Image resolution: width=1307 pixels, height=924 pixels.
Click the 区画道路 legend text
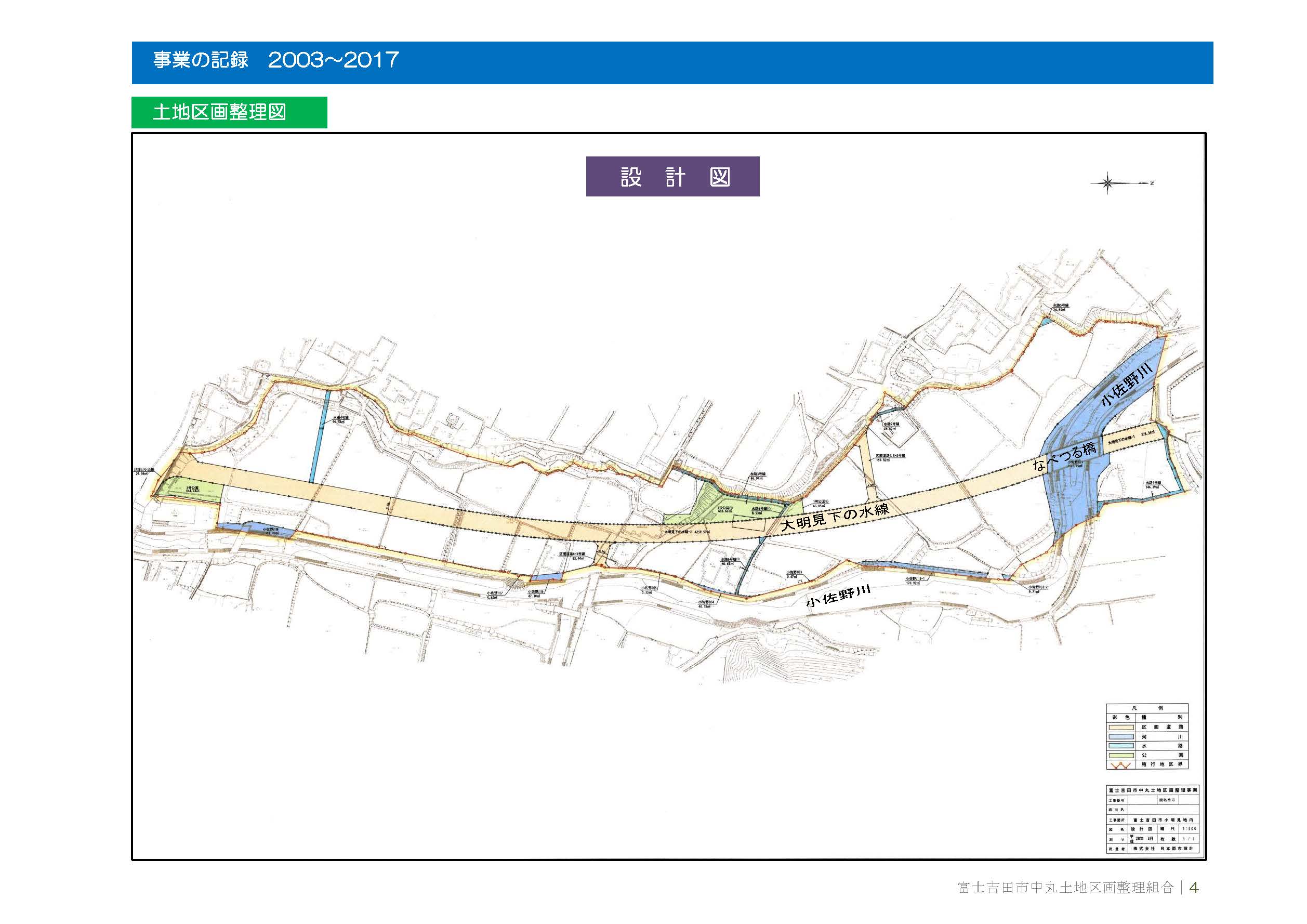click(x=1163, y=727)
